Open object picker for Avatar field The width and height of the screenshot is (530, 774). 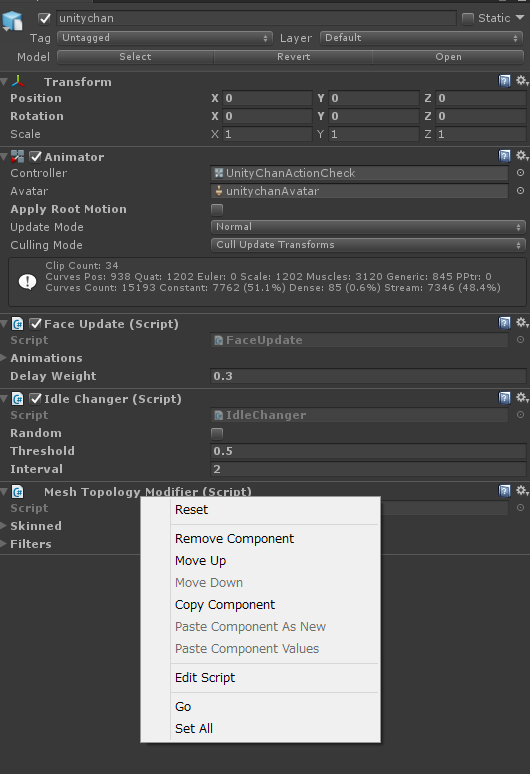[x=520, y=191]
